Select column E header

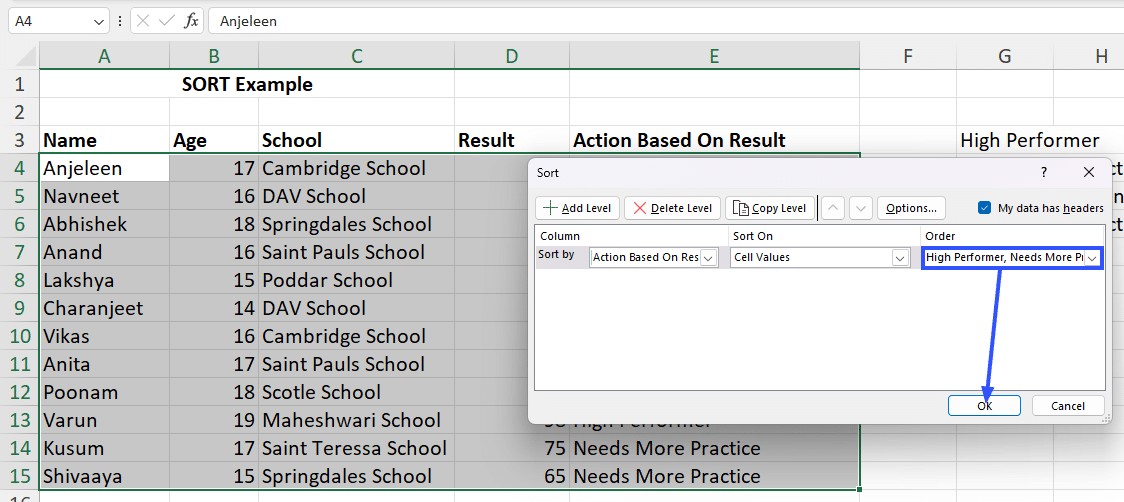click(715, 55)
